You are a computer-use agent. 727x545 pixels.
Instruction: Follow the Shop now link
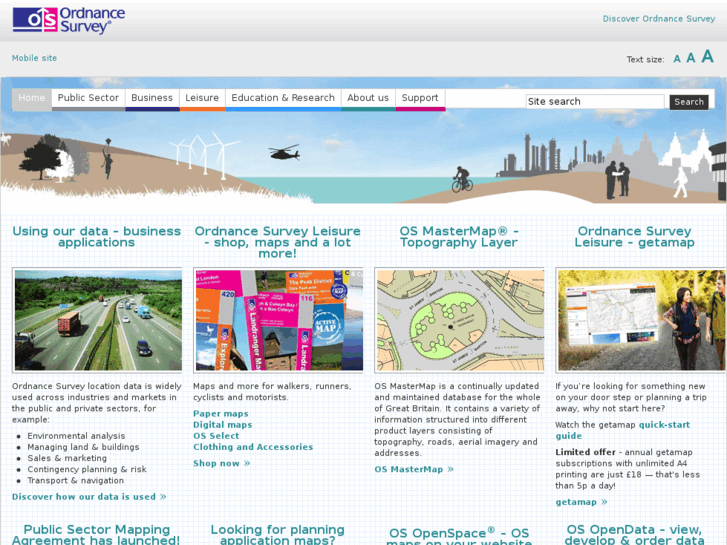point(222,463)
